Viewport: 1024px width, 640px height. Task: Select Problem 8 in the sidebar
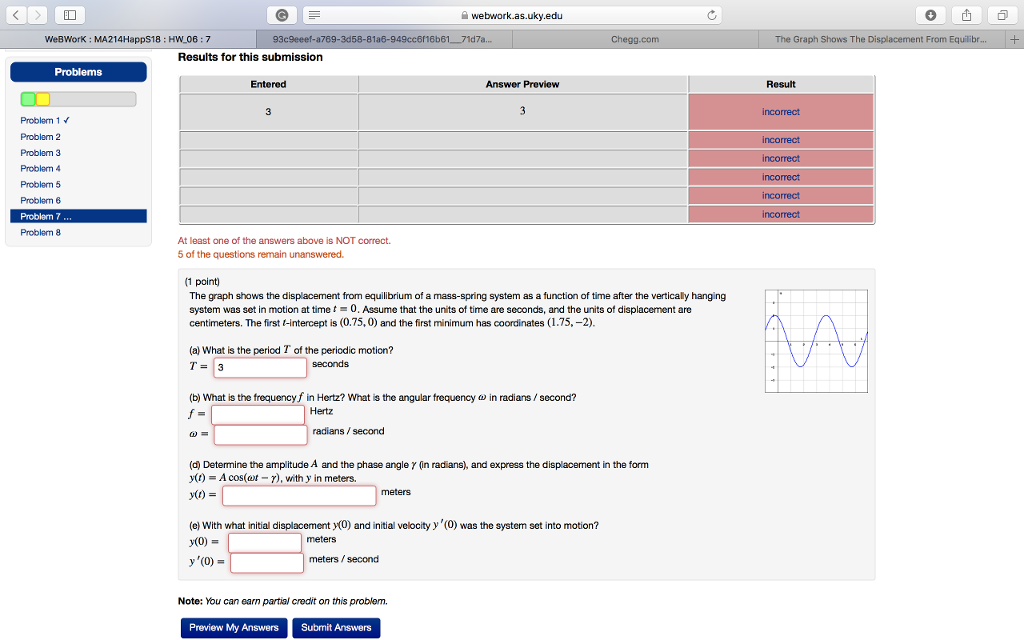tap(41, 232)
